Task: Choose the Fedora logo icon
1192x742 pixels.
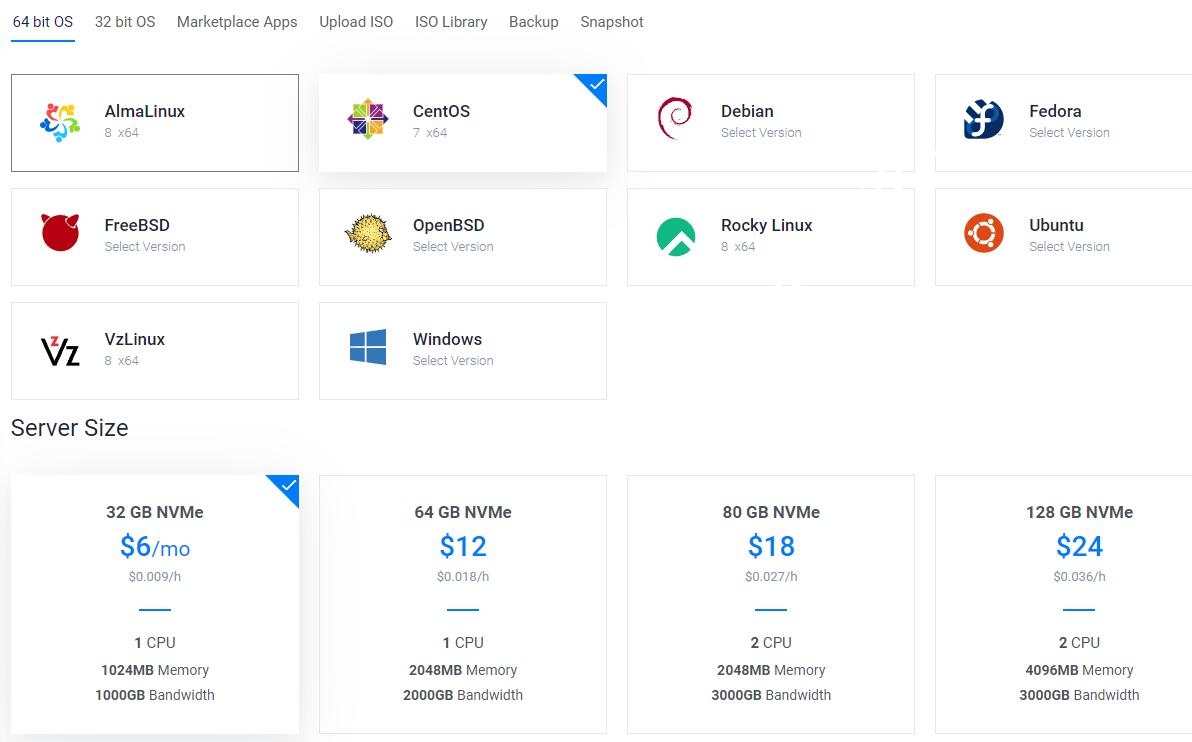Action: pyautogui.click(x=983, y=120)
